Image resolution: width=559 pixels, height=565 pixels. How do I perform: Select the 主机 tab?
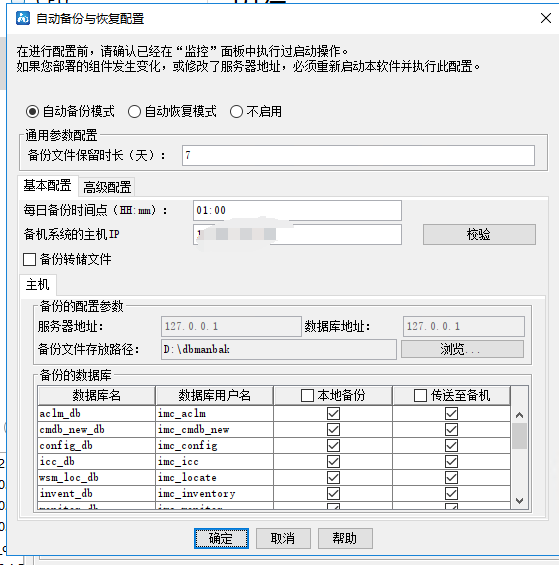pyautogui.click(x=37, y=285)
